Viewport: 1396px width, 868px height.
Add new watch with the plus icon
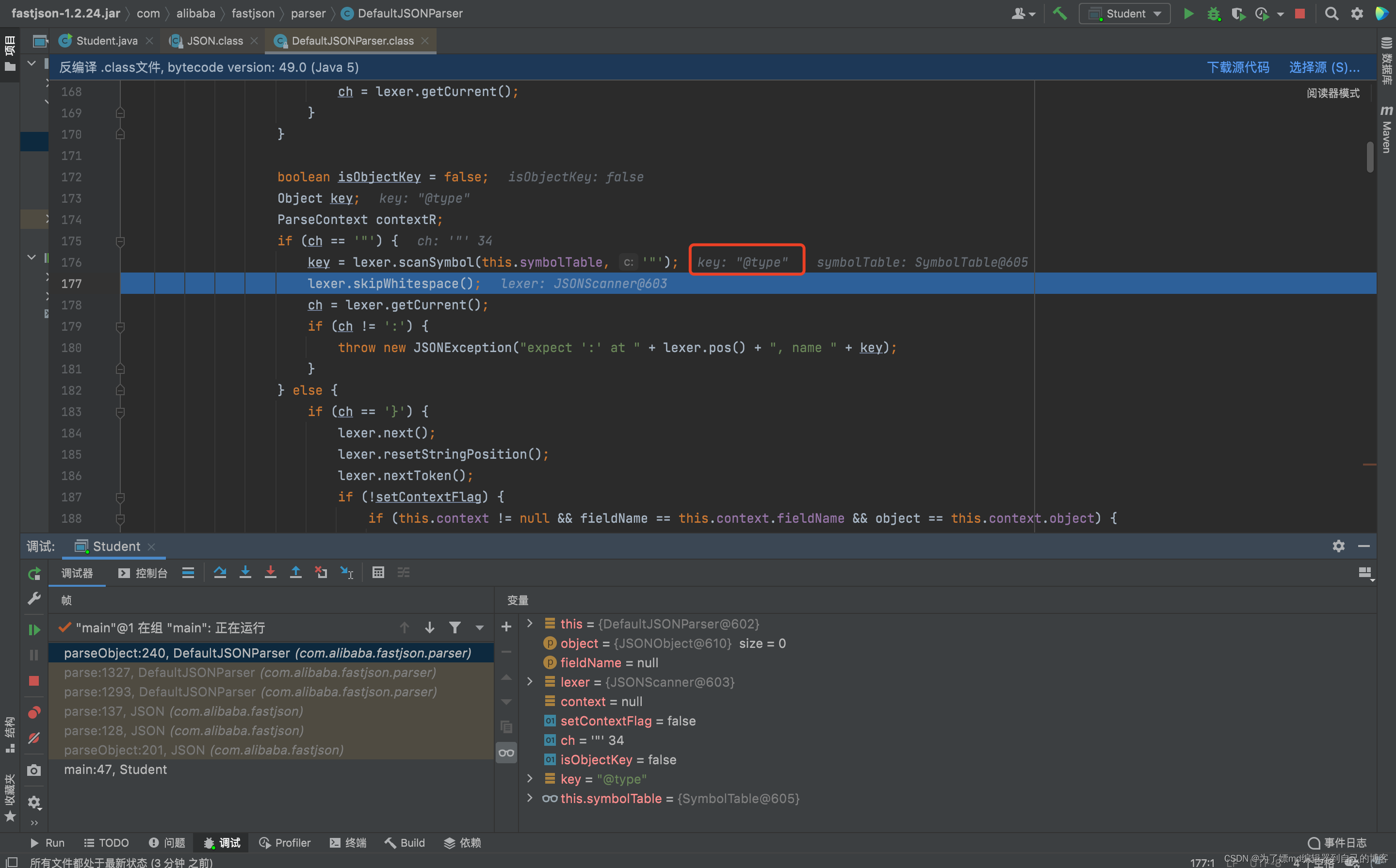(506, 627)
